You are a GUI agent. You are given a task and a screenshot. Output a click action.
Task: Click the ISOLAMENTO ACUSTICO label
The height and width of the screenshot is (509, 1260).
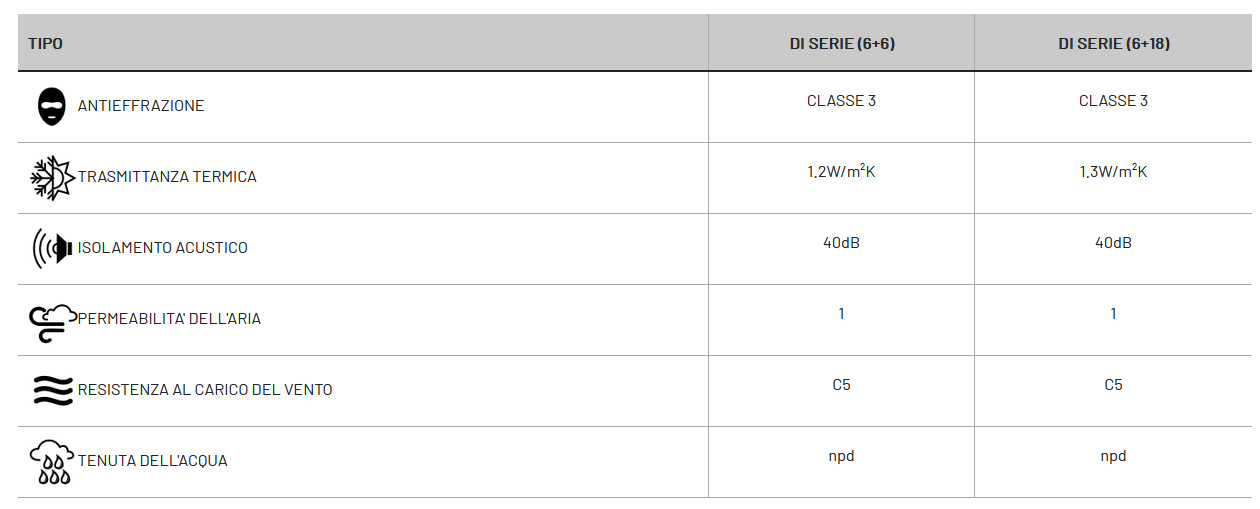(163, 248)
